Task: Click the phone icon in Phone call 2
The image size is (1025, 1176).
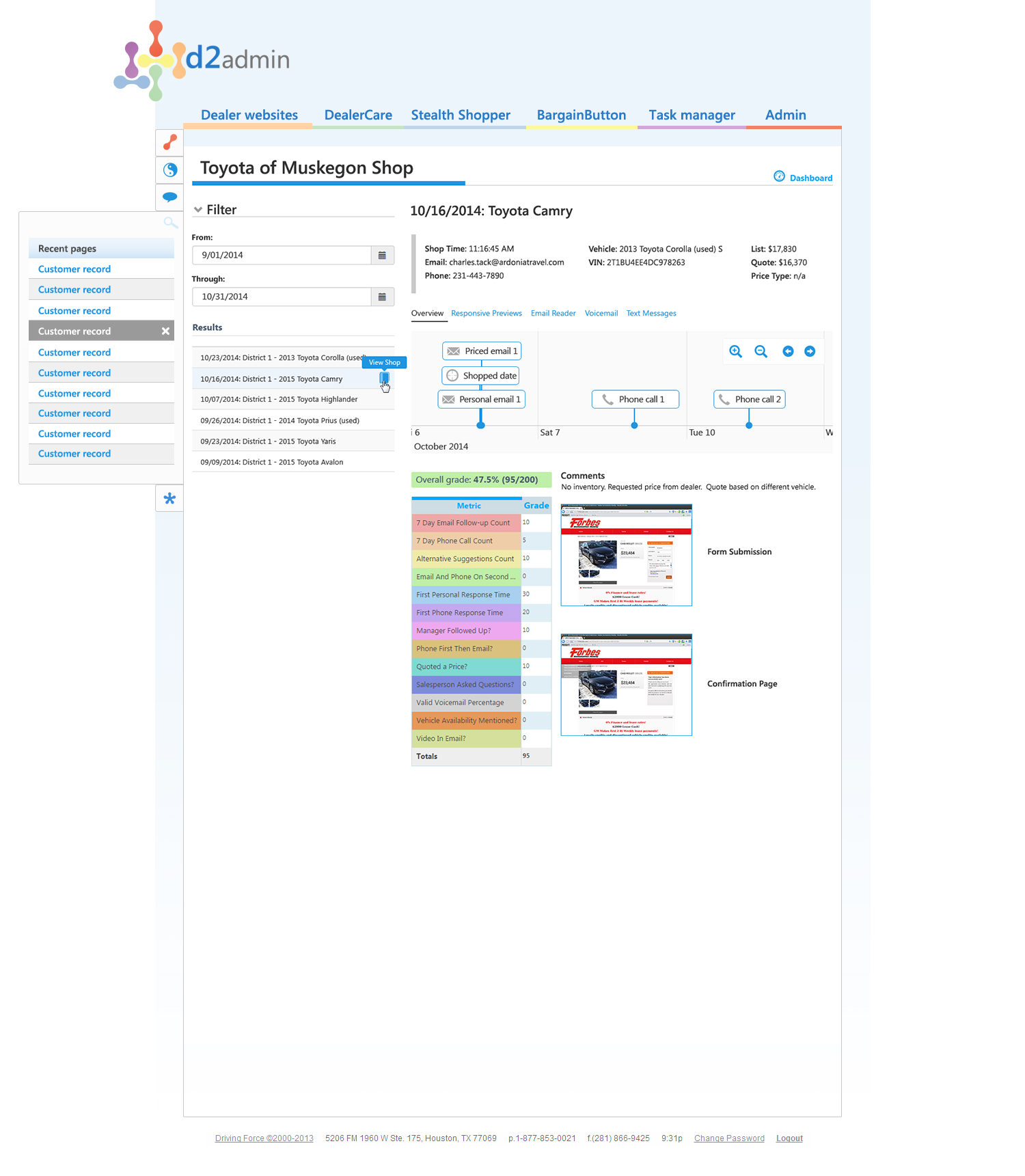Action: (x=724, y=400)
